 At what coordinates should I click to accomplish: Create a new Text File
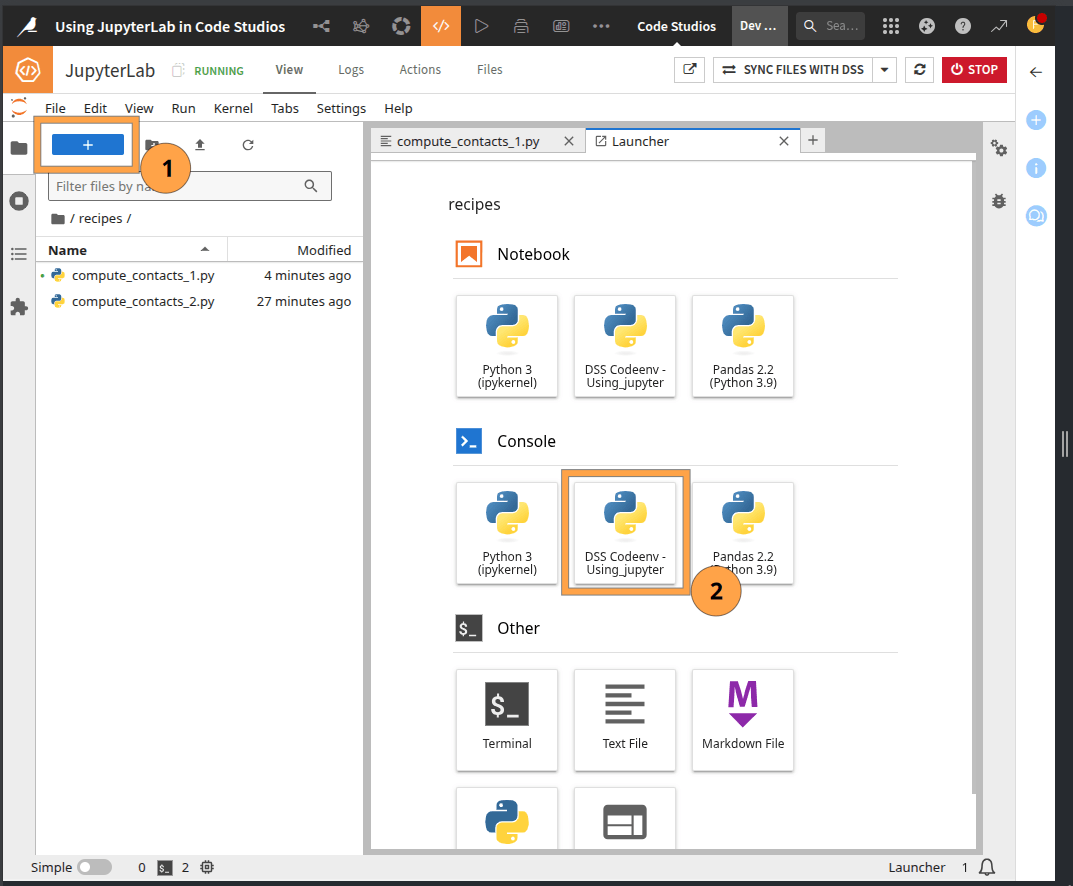pos(625,720)
